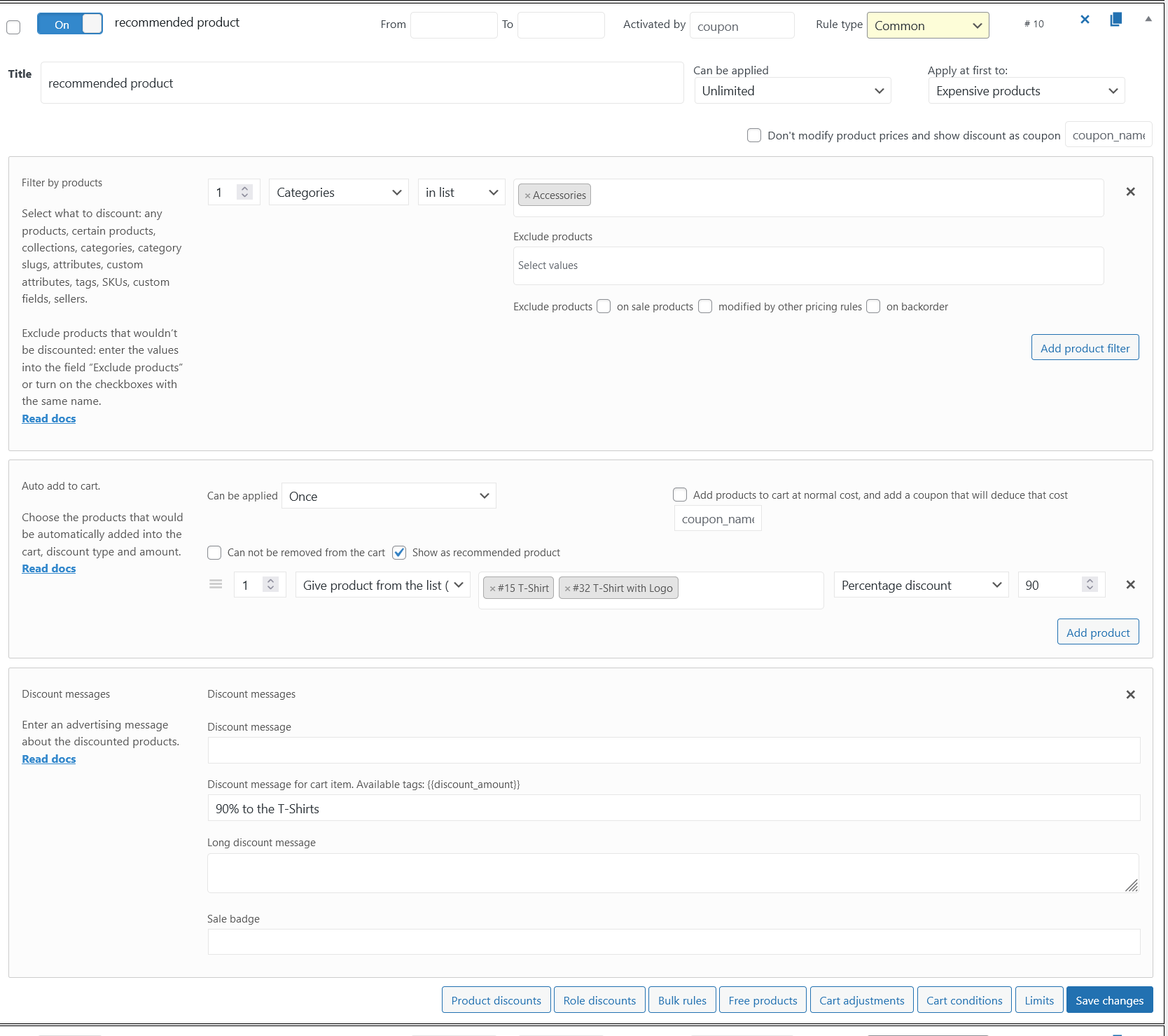Screen dimensions: 1168x1036
Task: Check Can not be removed from the cart
Action: [x=214, y=553]
